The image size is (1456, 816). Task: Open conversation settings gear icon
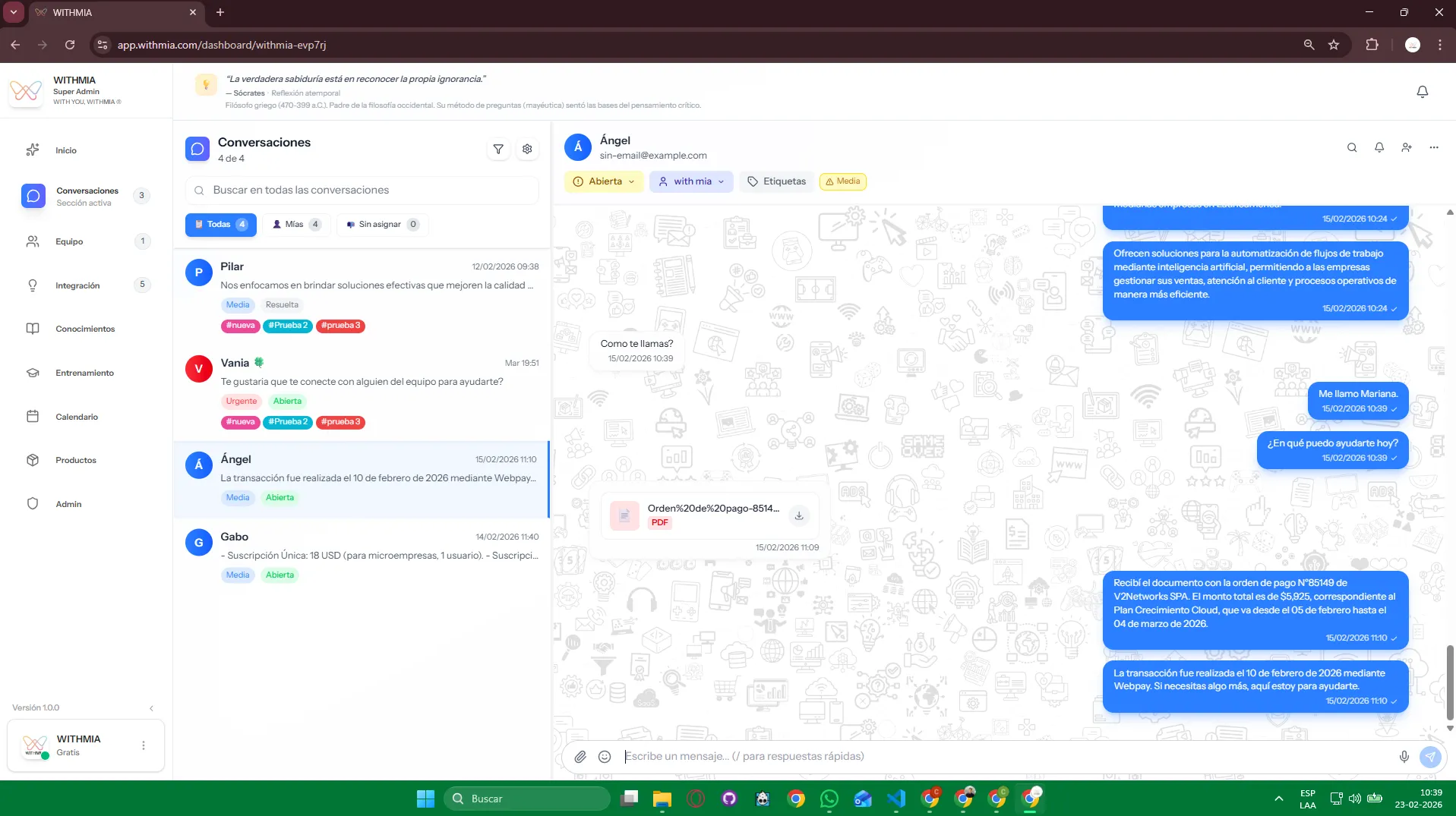[527, 150]
